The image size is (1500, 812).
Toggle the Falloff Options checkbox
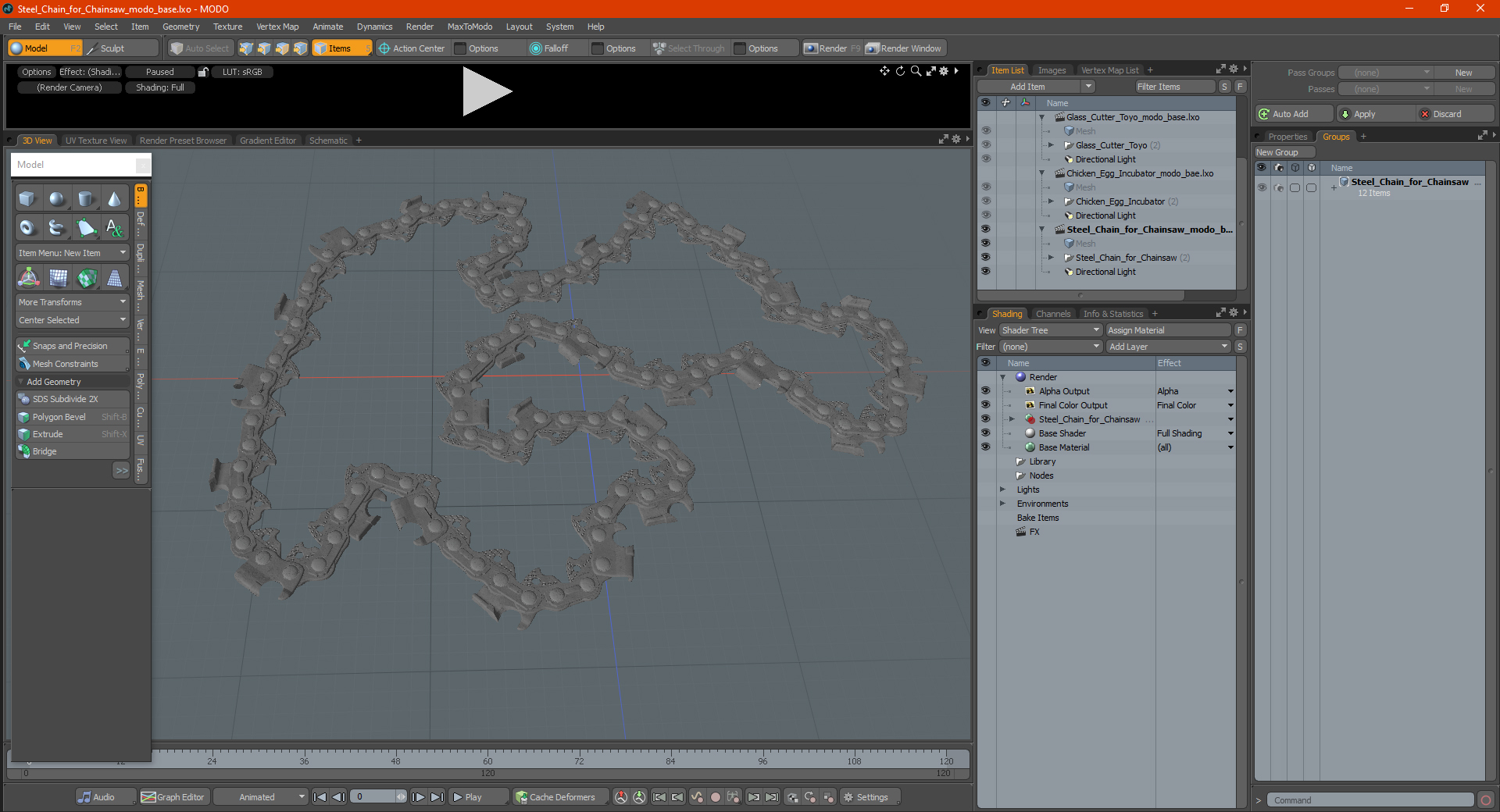click(x=598, y=48)
